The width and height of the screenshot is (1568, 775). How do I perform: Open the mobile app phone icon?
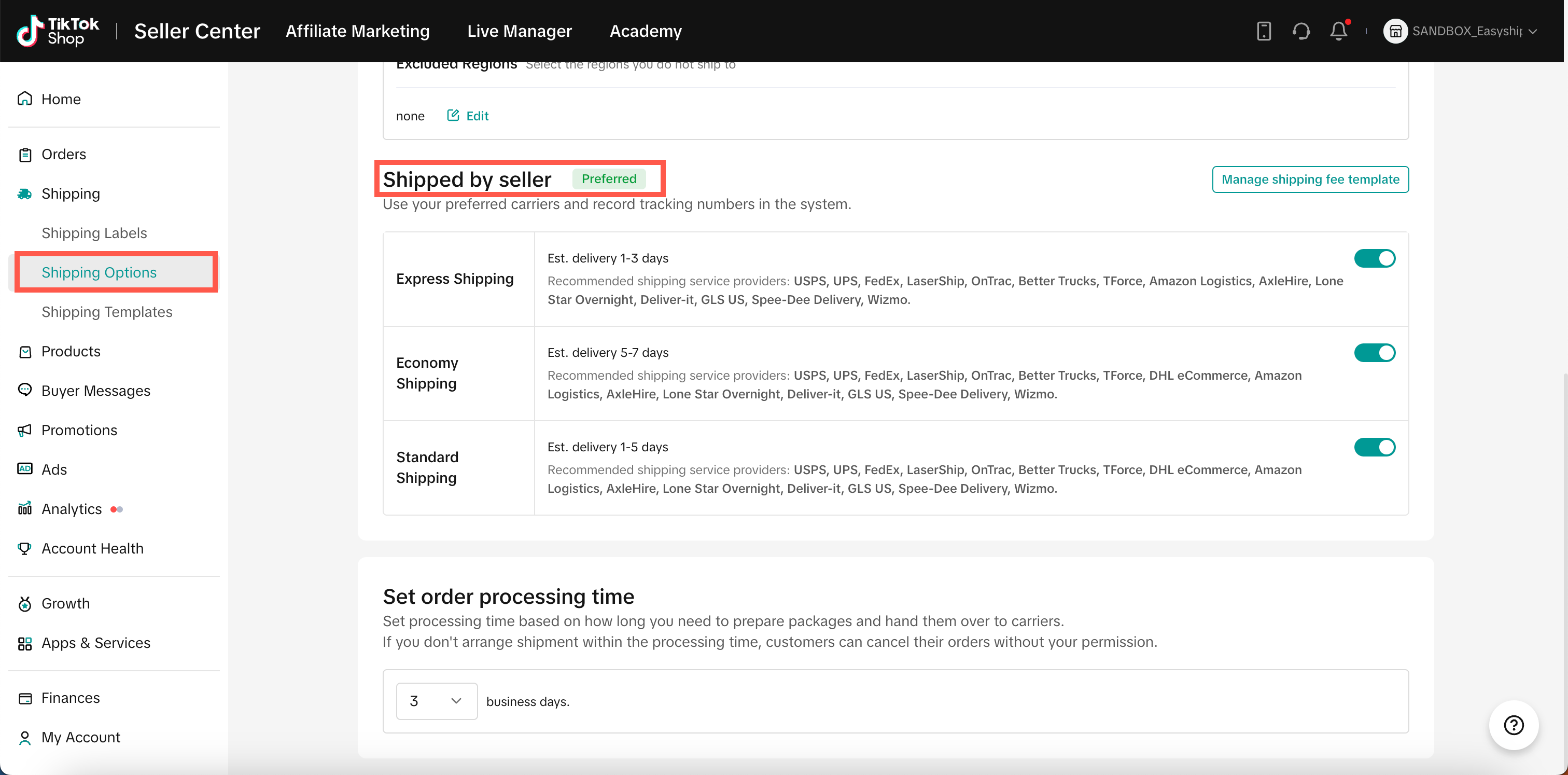click(x=1264, y=31)
